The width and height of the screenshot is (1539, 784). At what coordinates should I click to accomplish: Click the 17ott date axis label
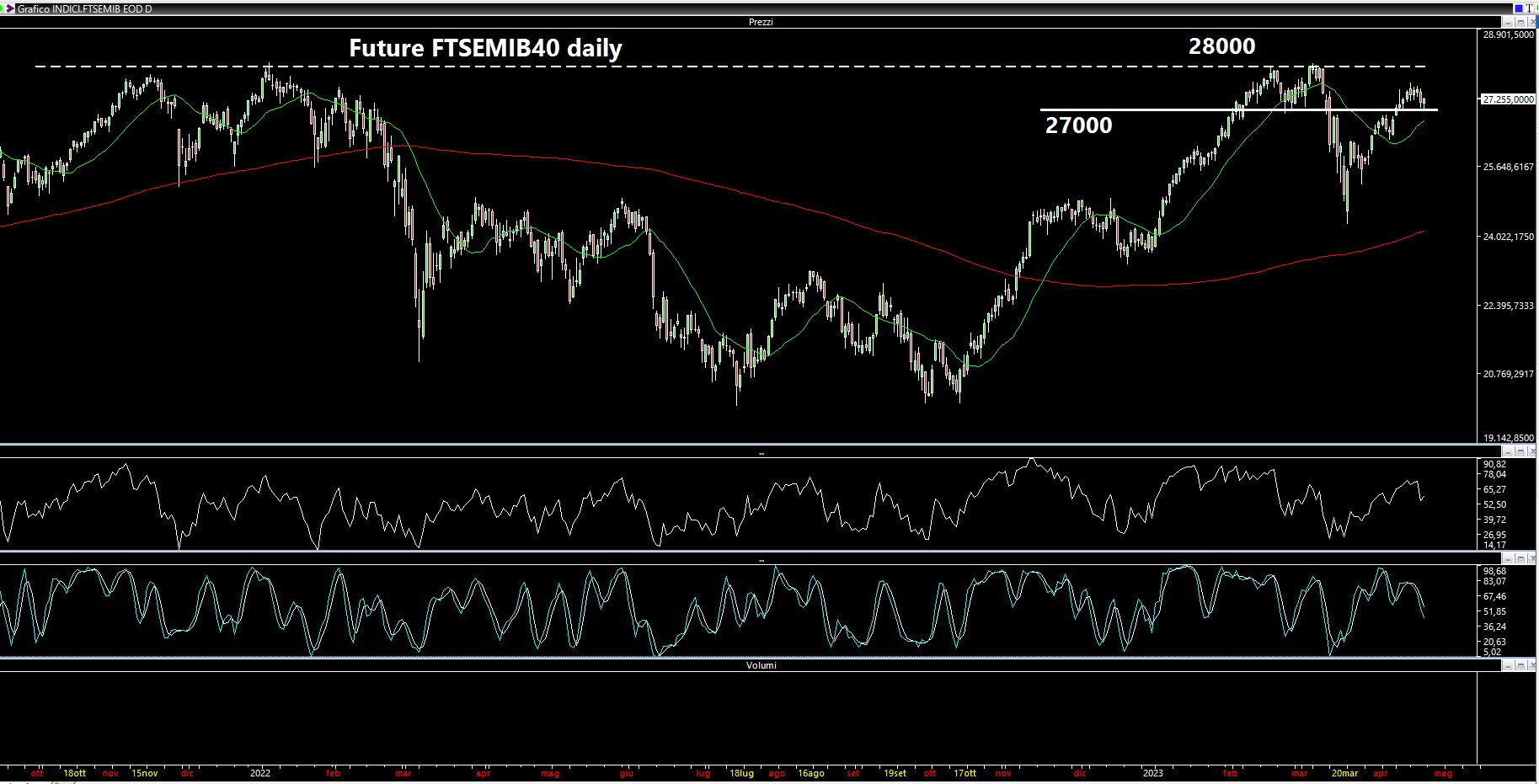tap(965, 772)
